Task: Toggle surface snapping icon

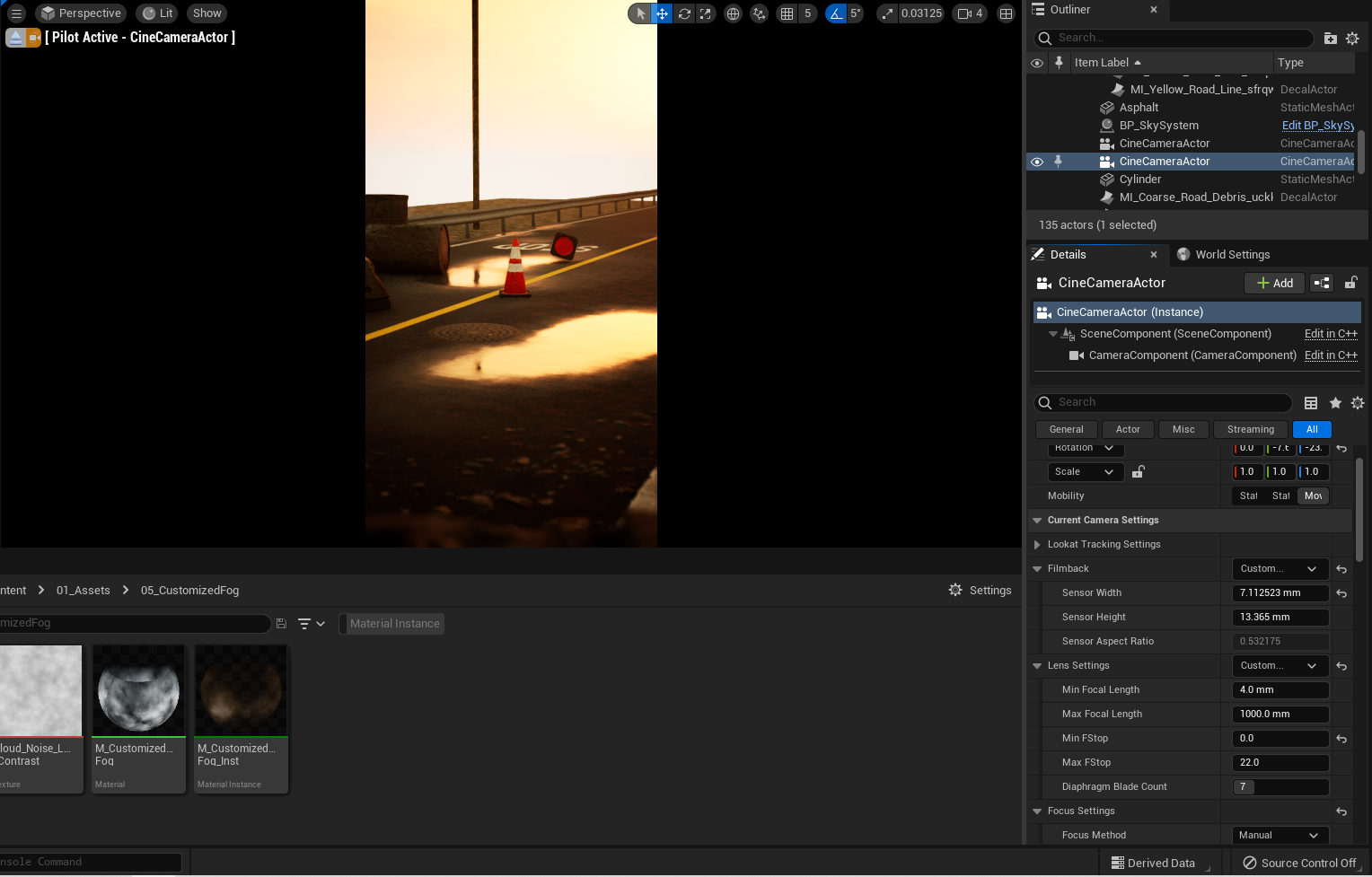Action: tap(760, 13)
